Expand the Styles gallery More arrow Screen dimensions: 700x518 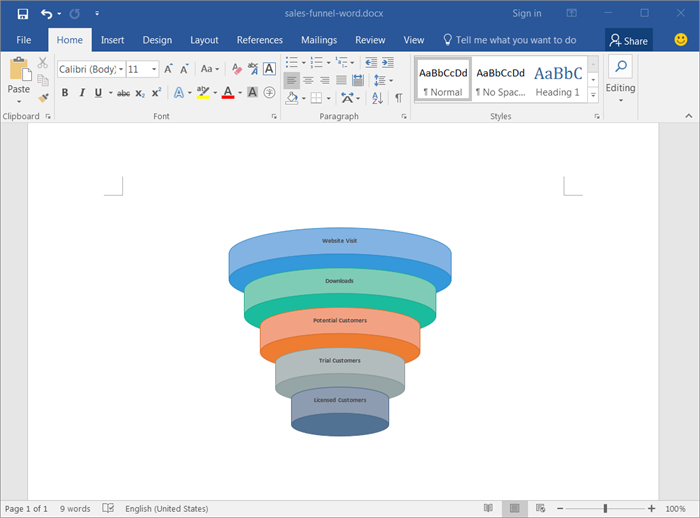[x=593, y=95]
